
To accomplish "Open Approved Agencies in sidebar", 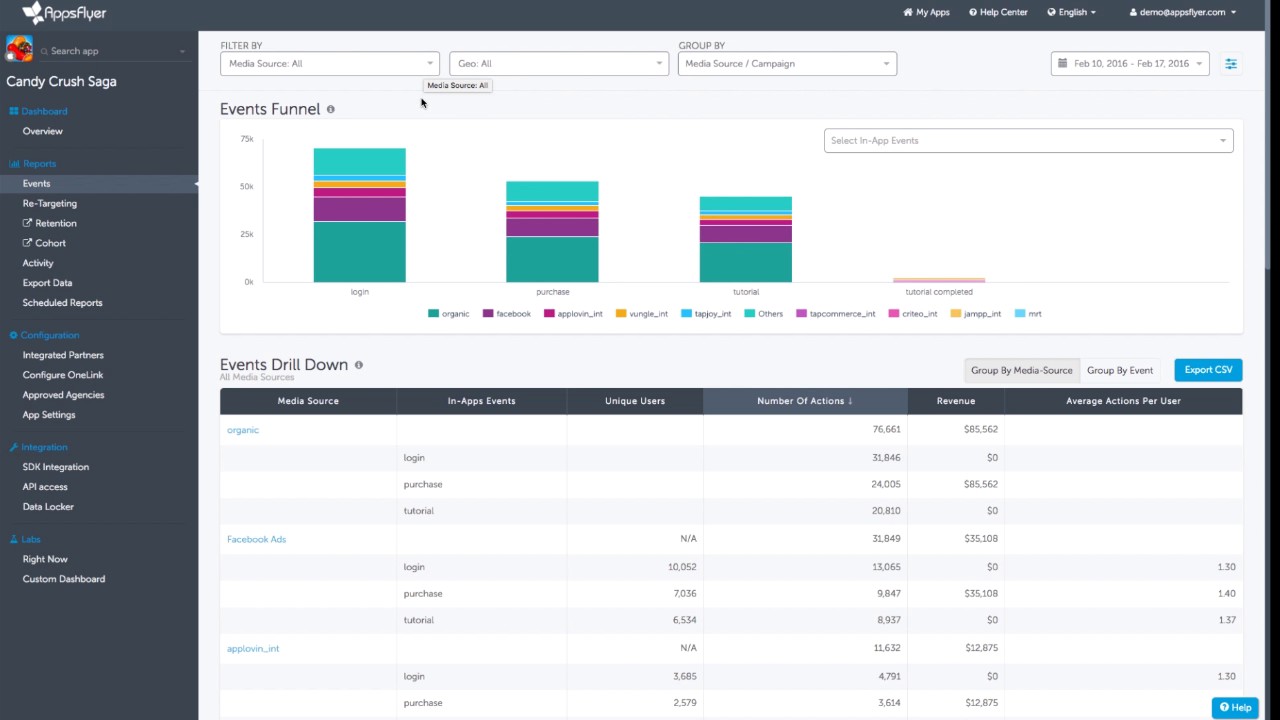I will coord(64,395).
